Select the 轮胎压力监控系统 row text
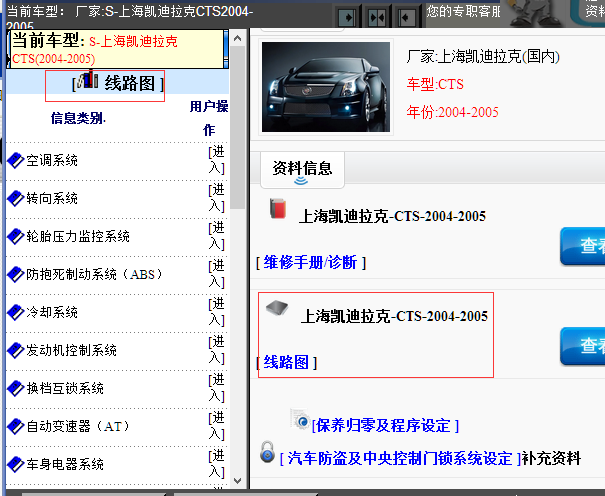 [x=78, y=236]
